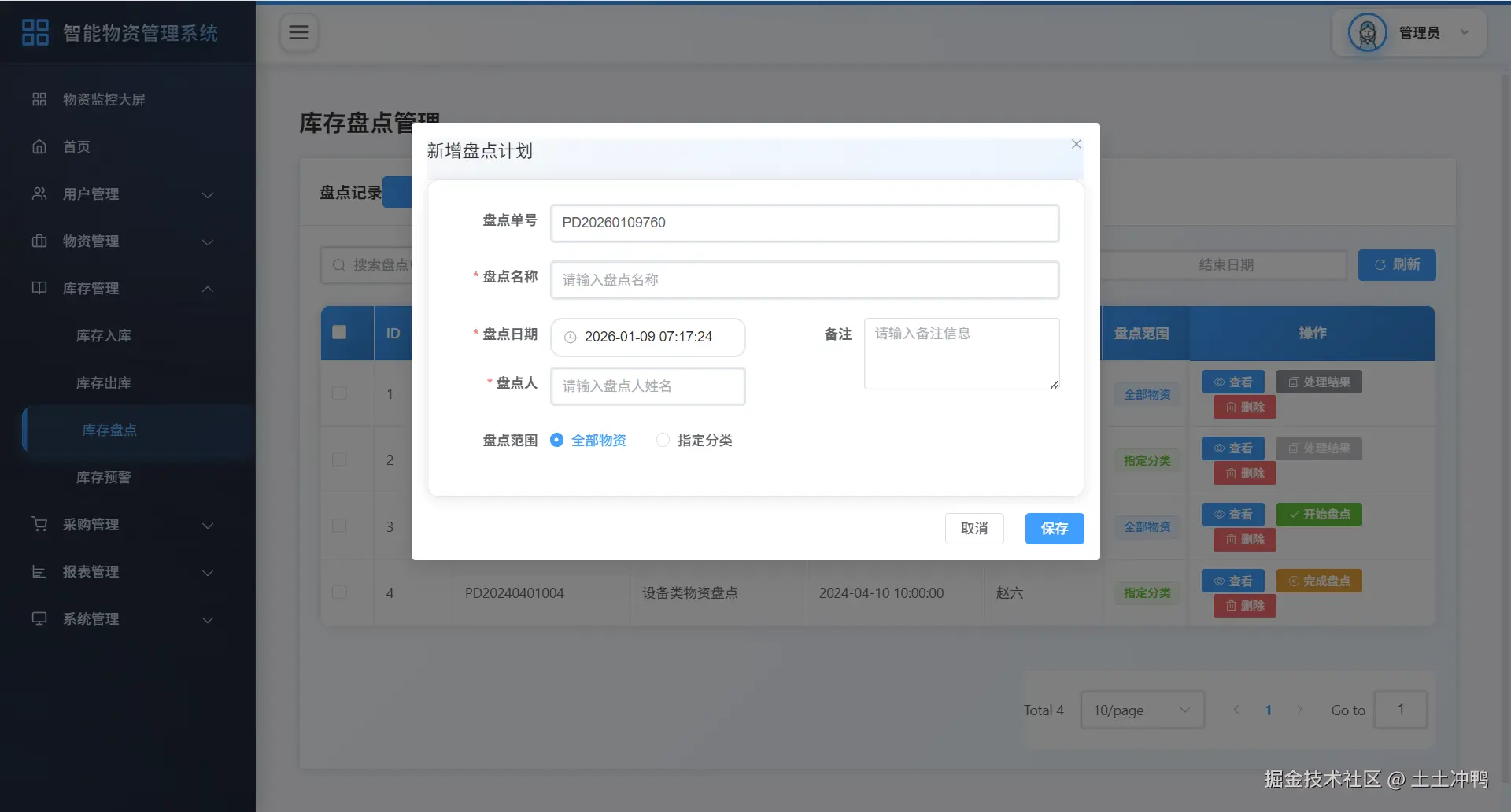Image resolution: width=1511 pixels, height=812 pixels.
Task: Close the 新增盘点计划 dialog
Action: (1077, 144)
